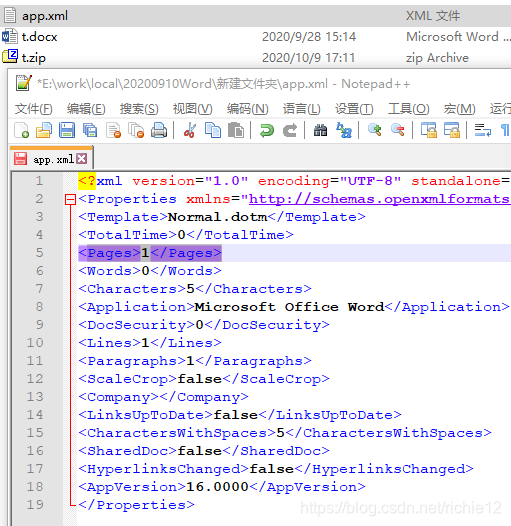The height and width of the screenshot is (526, 511).
Task: Redo the last undone edit
Action: tap(290, 130)
